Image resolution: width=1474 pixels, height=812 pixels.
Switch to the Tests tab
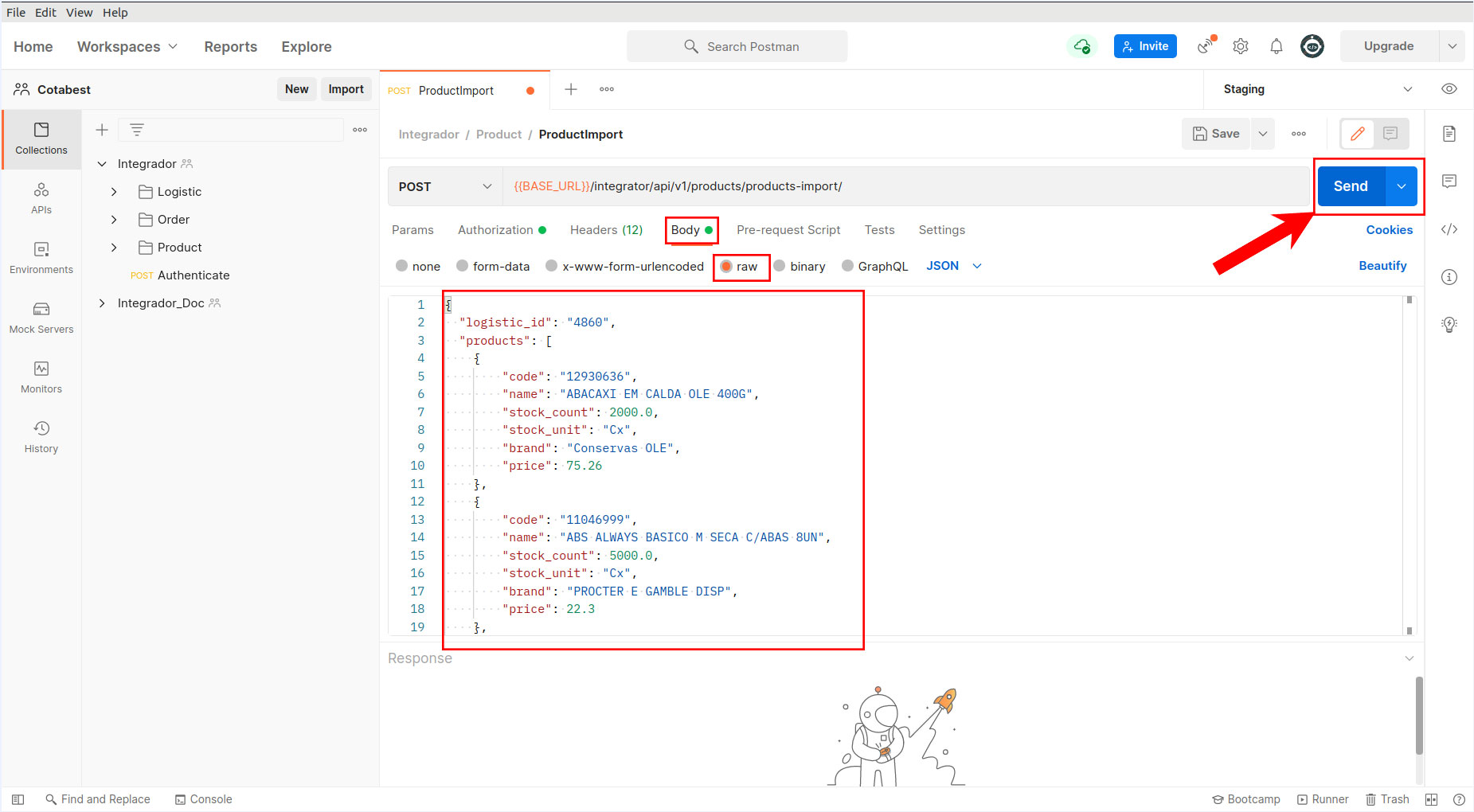[x=880, y=230]
